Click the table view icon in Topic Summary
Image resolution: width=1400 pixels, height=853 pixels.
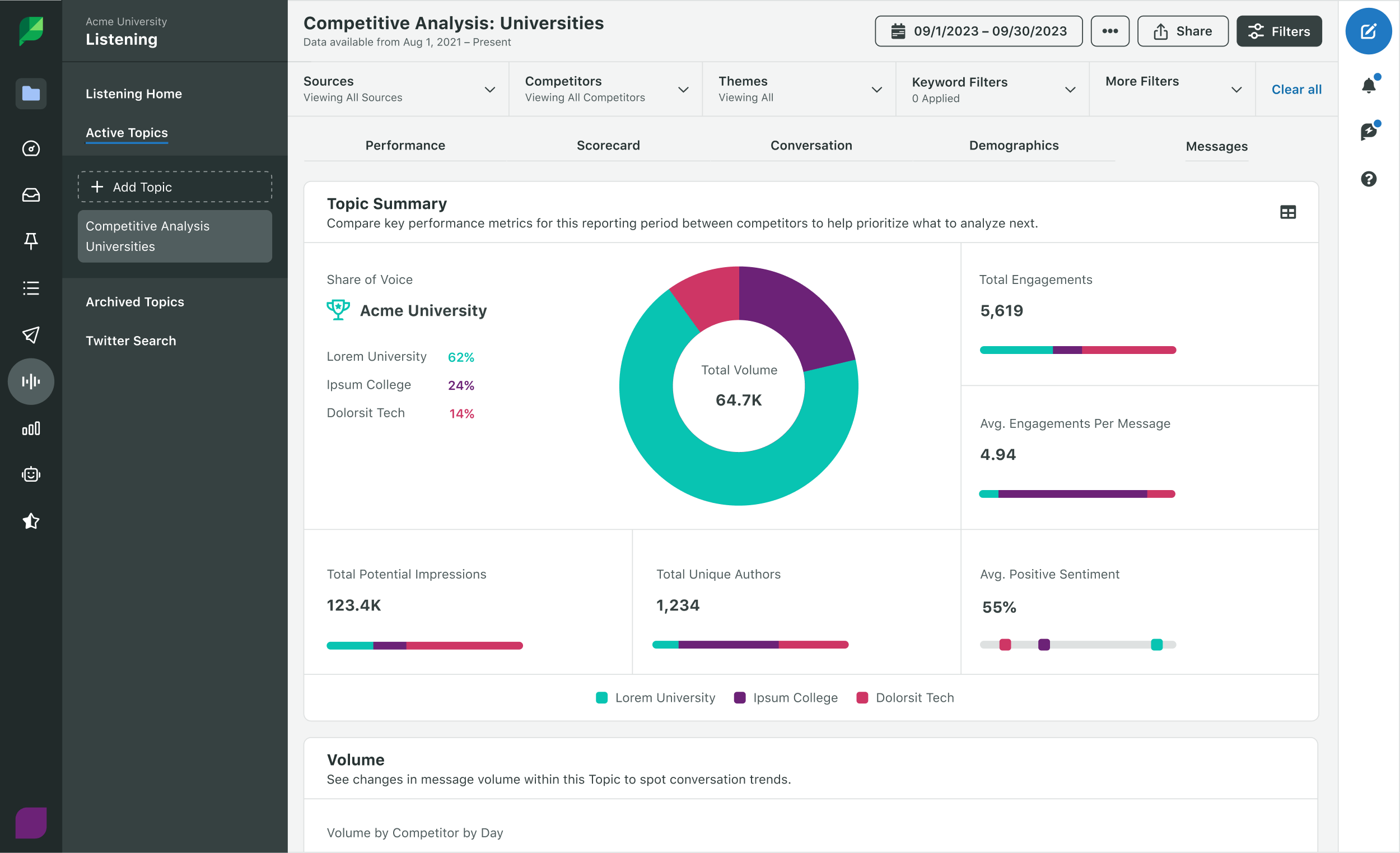pyautogui.click(x=1288, y=211)
